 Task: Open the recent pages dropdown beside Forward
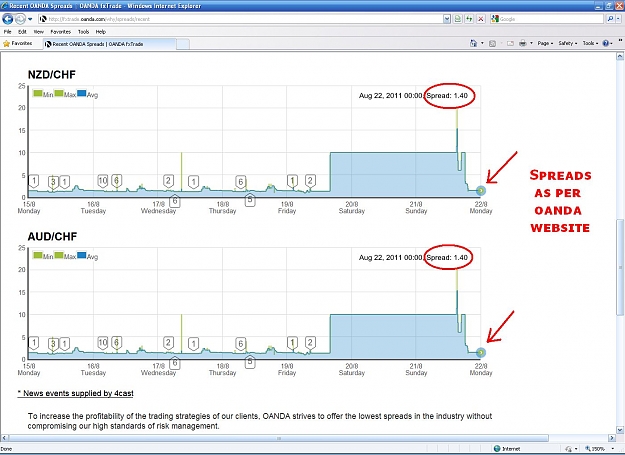tap(30, 19)
